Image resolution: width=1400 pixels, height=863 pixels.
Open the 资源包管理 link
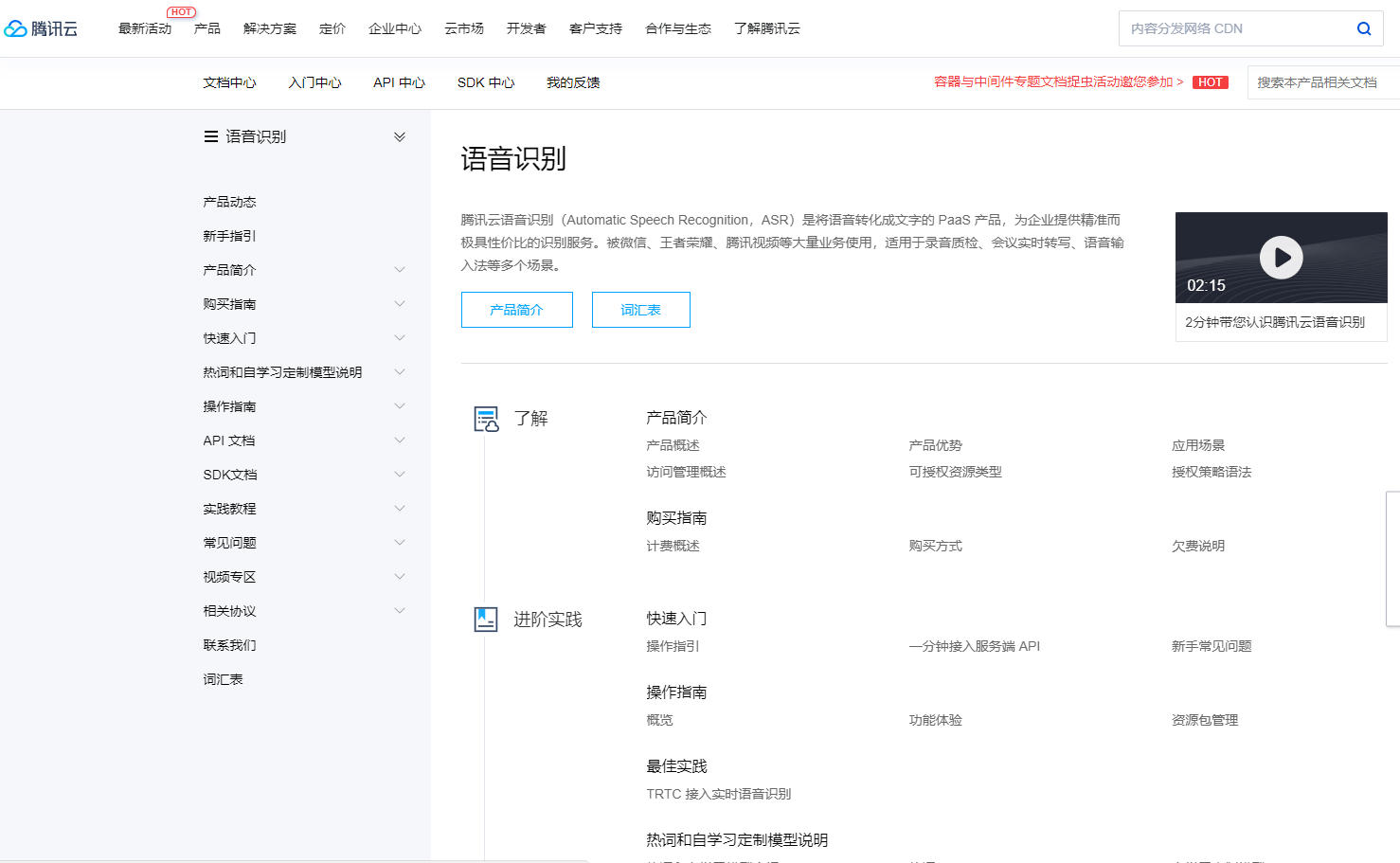click(x=1205, y=720)
